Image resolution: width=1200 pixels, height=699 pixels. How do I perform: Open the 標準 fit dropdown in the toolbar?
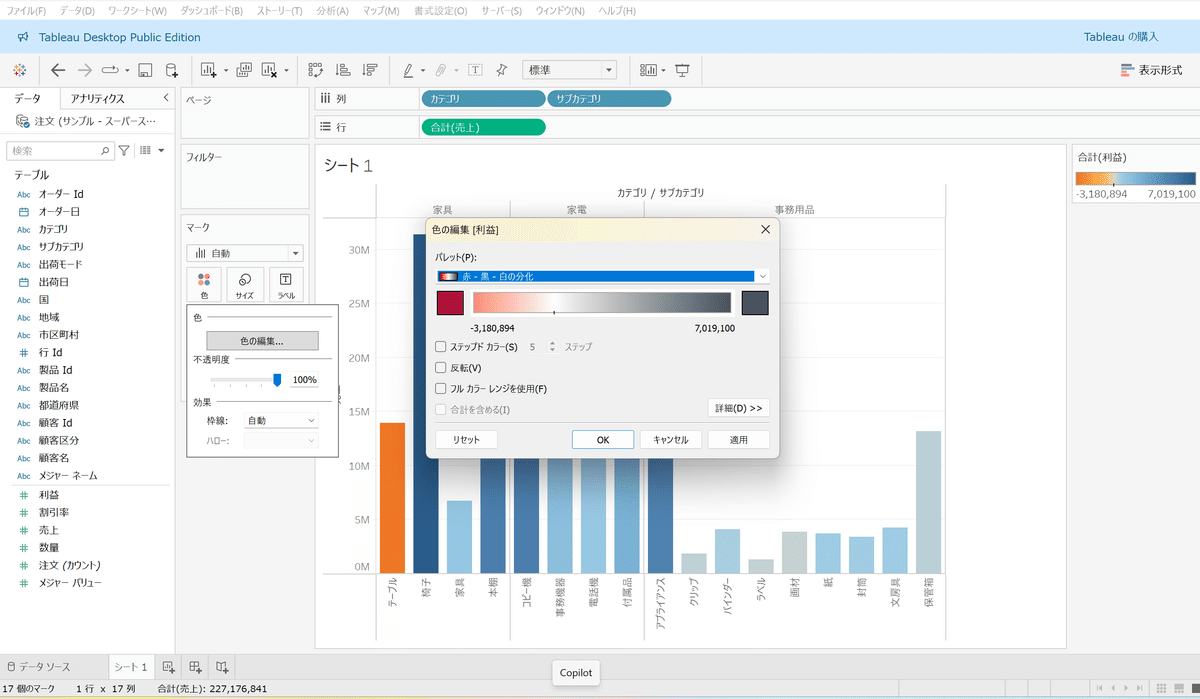[569, 69]
